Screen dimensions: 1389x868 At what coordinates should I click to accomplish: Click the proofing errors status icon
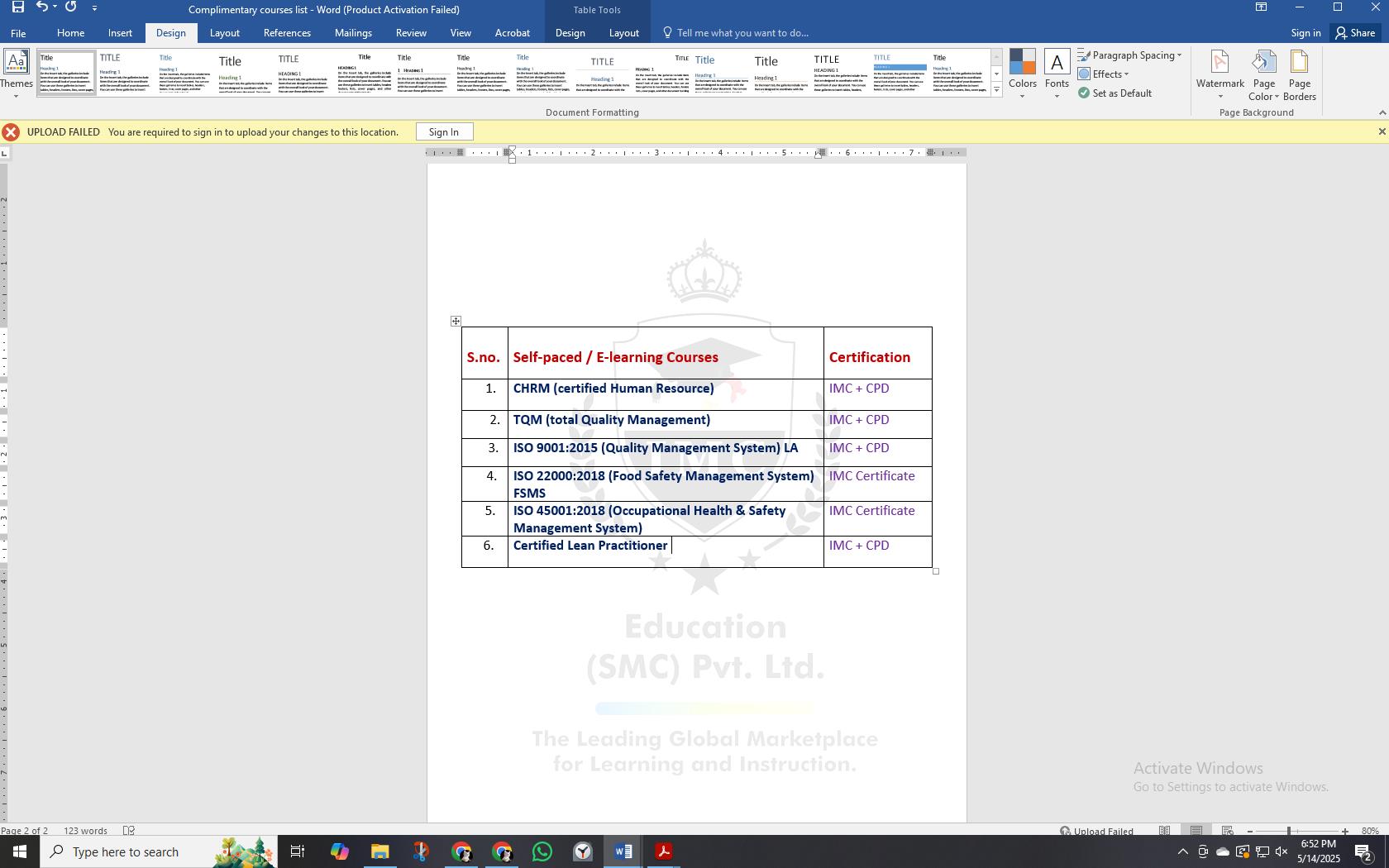click(129, 830)
